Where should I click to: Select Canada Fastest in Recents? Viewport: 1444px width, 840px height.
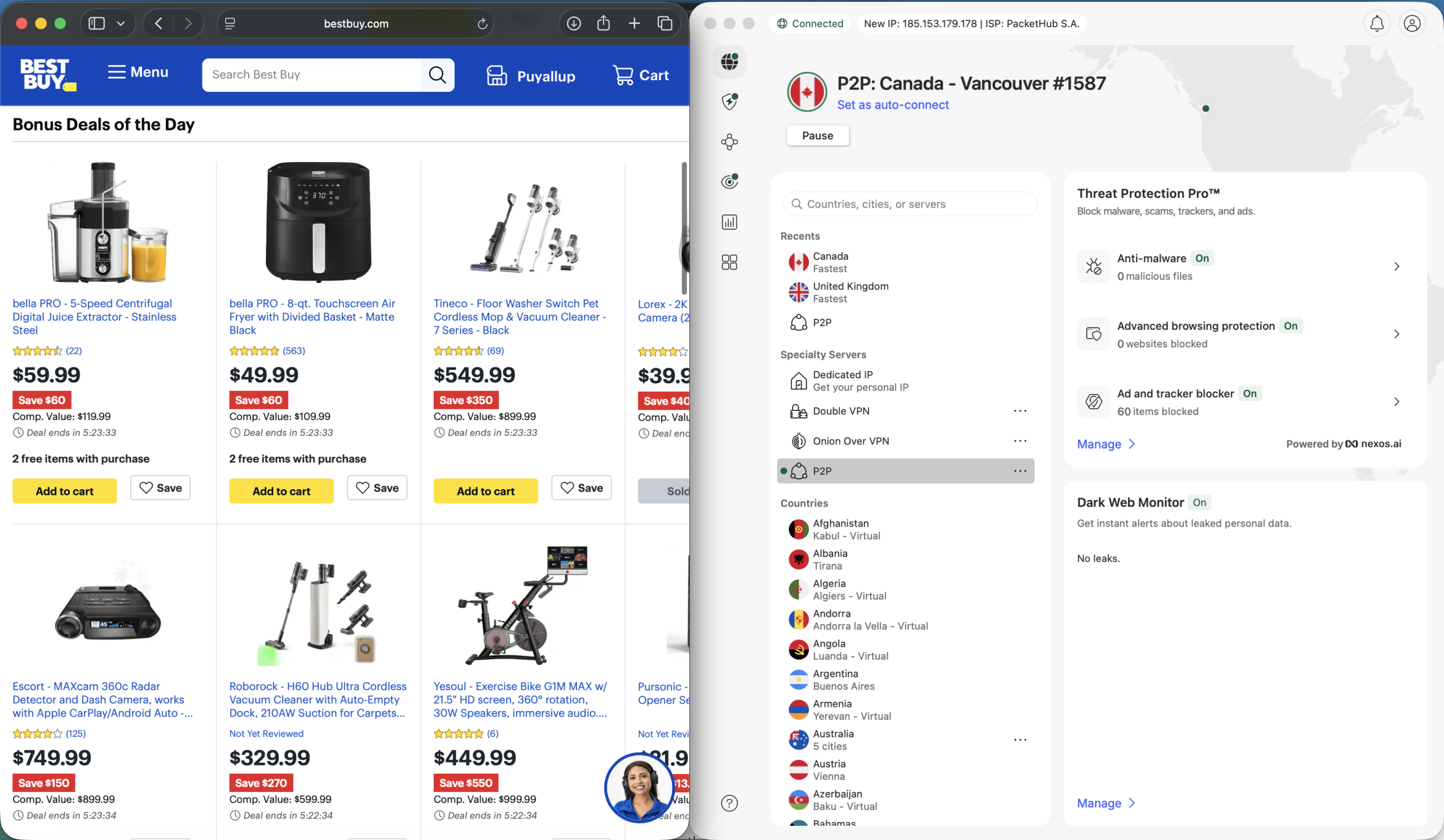click(x=905, y=262)
